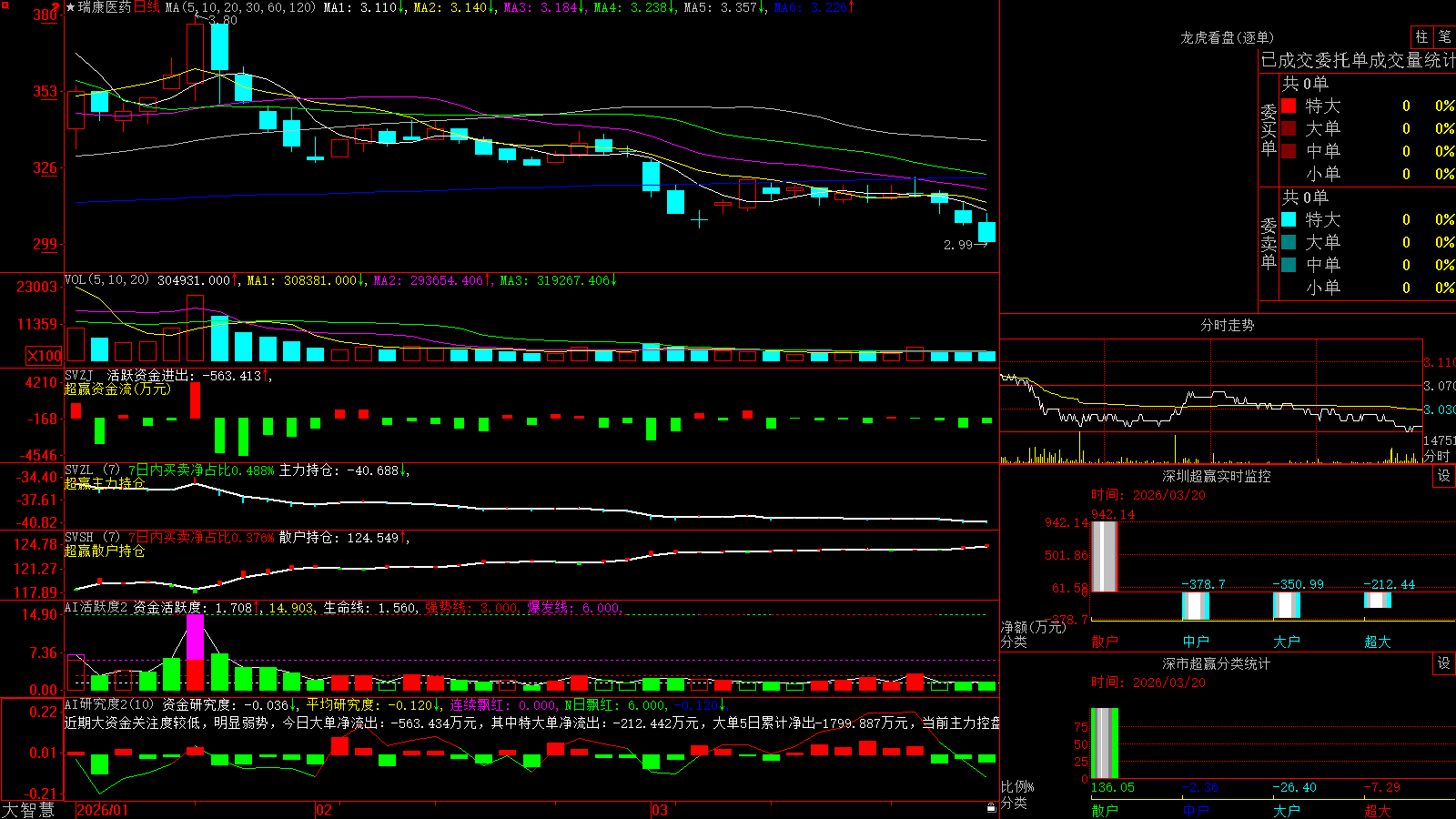This screenshot has width=1456, height=819.
Task: Click the star icon beside 瑞康医药
Action: (x=70, y=7)
